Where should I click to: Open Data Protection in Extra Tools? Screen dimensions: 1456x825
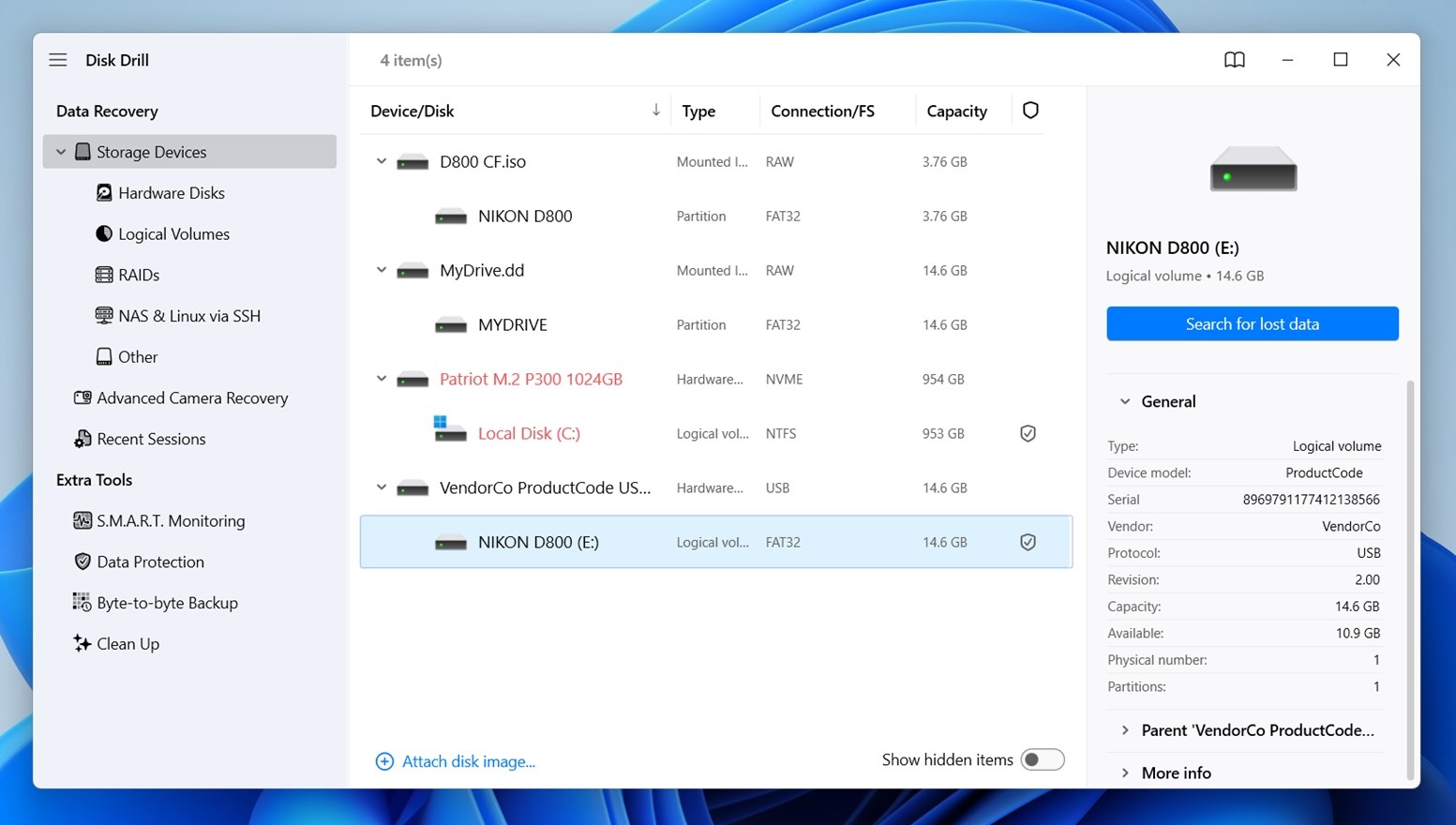(150, 562)
